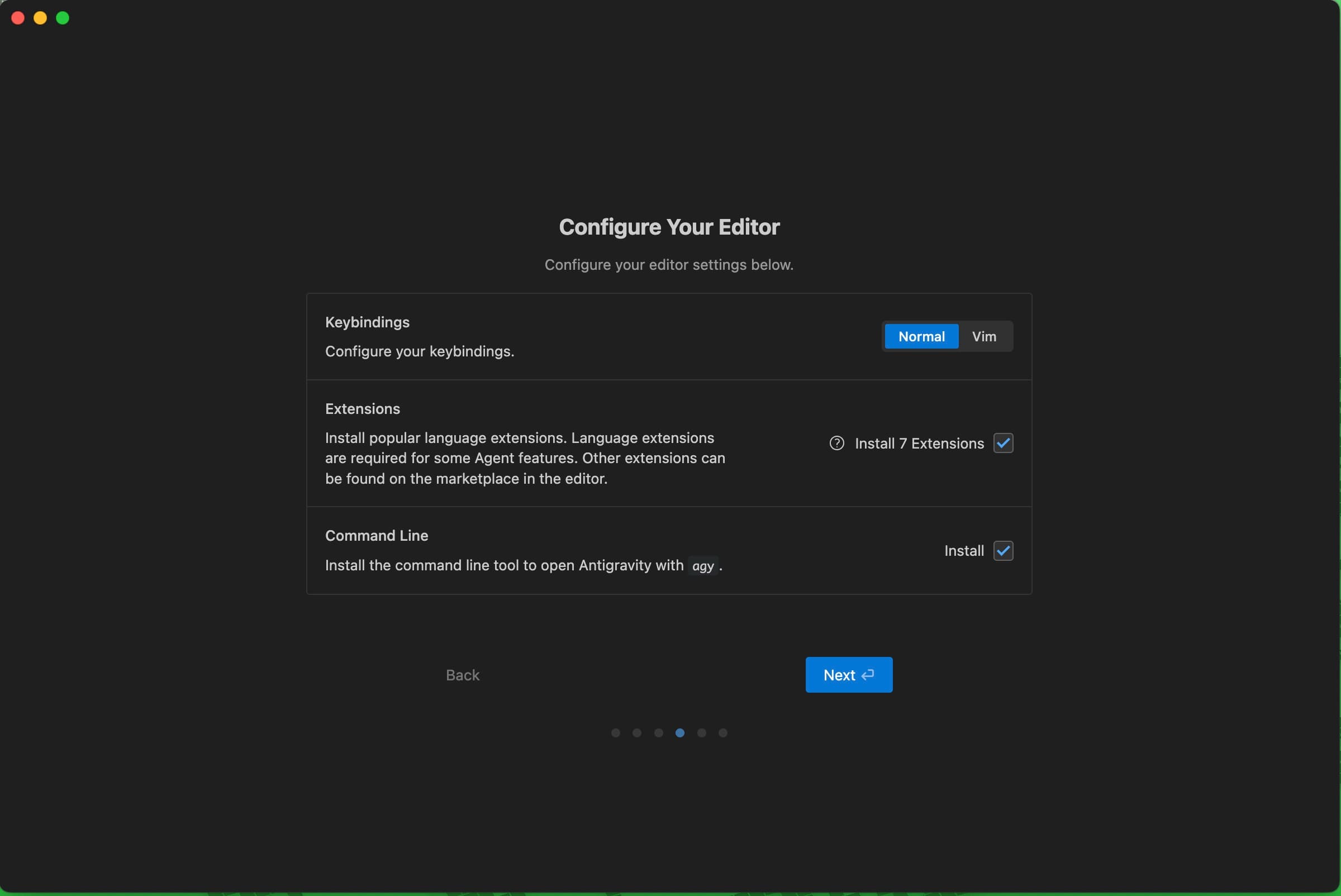Image resolution: width=1341 pixels, height=896 pixels.
Task: Click the blue checkmark beside Command Line Install
Action: click(1004, 550)
